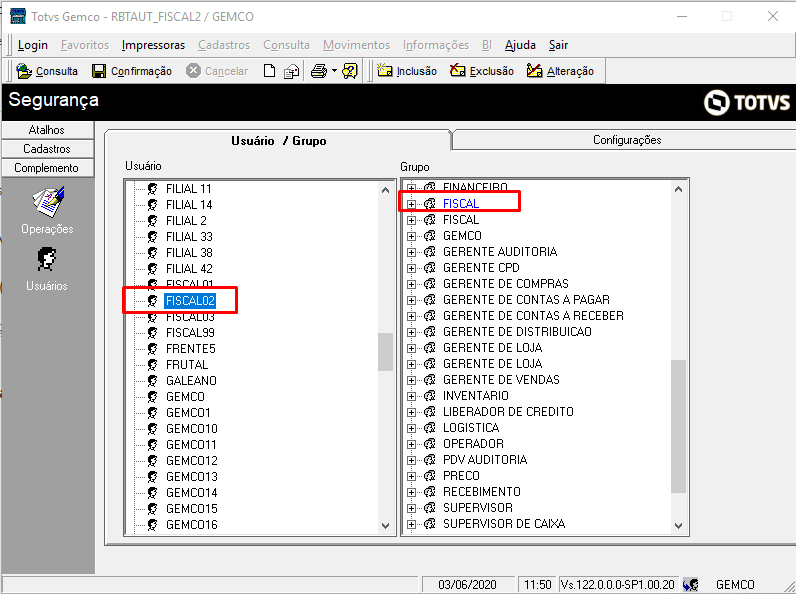796x594 pixels.
Task: Select user FISCAL02
Action: tap(190, 301)
